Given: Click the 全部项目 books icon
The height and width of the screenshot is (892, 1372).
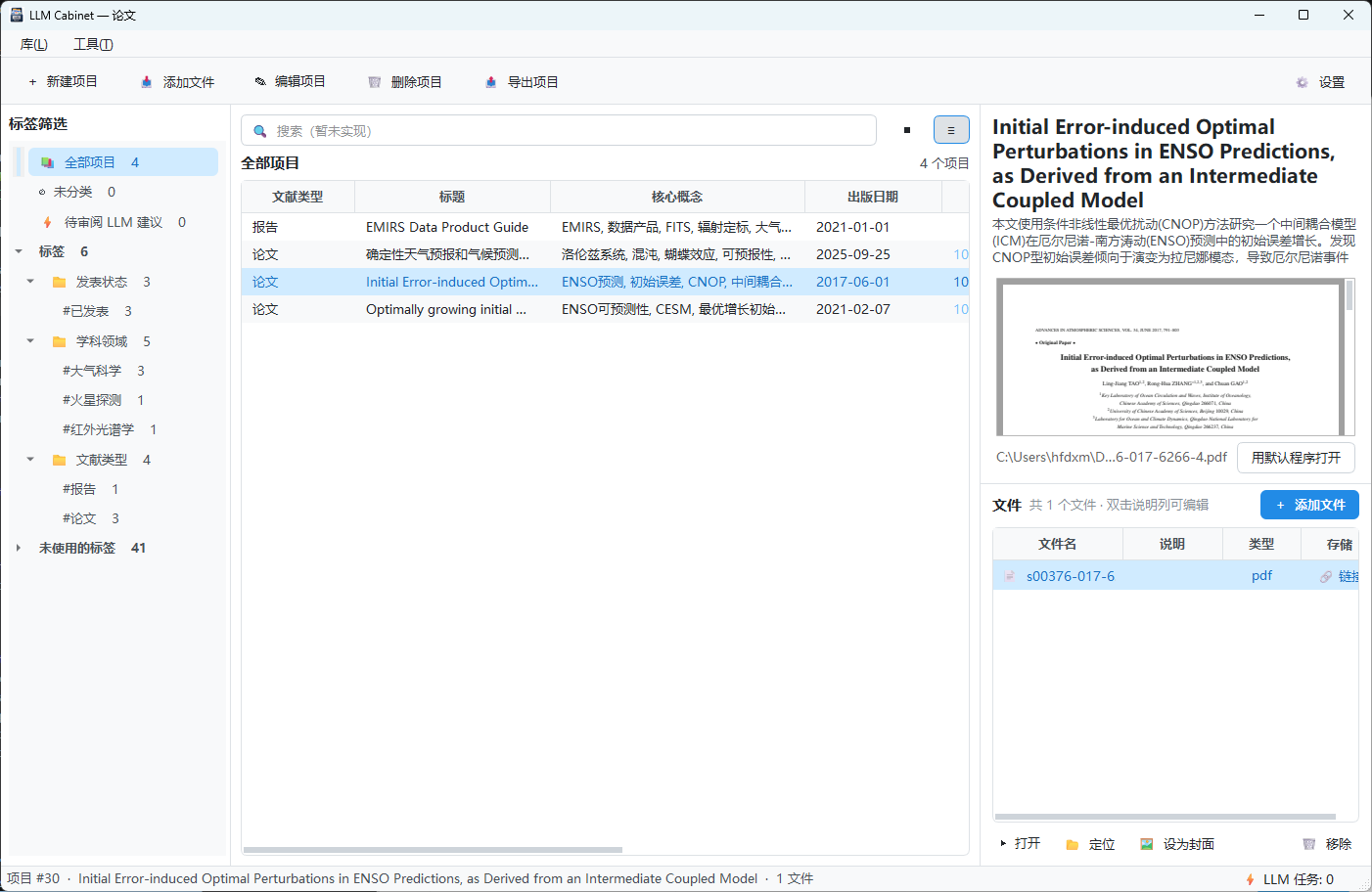Looking at the screenshot, I should click(47, 162).
